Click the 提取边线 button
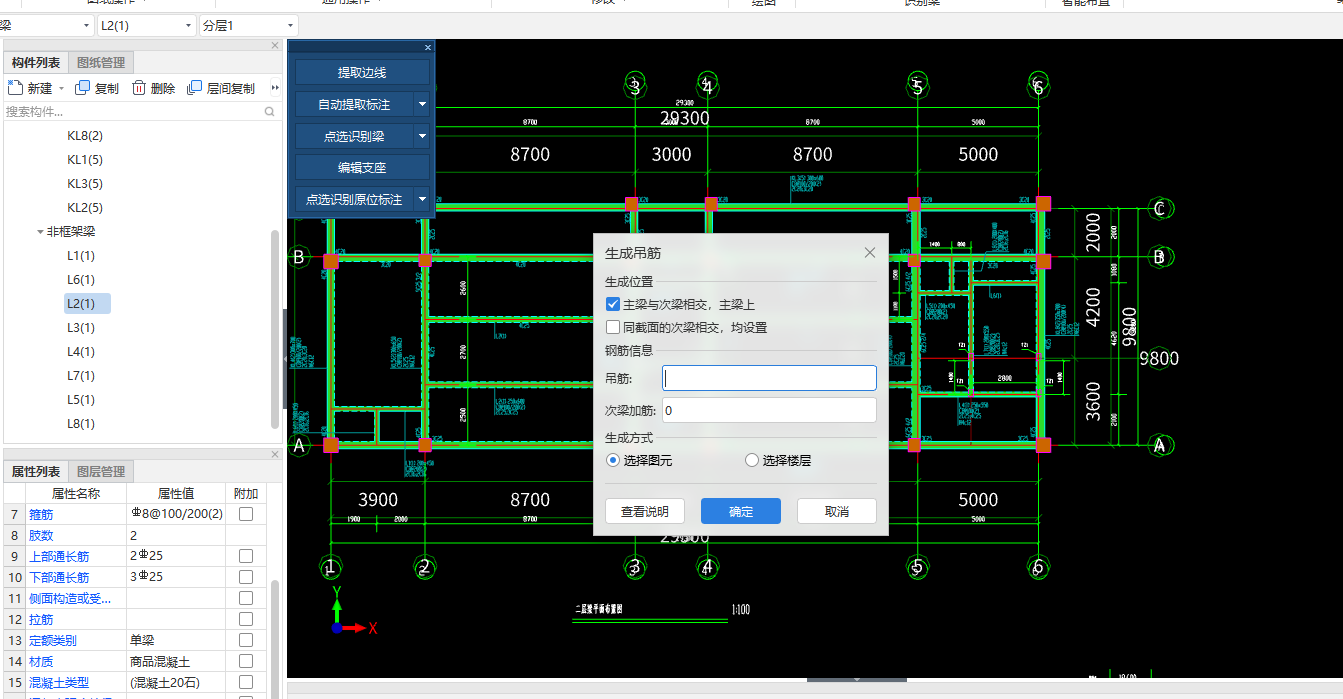Screen dimensions: 1343x699 click(x=362, y=72)
